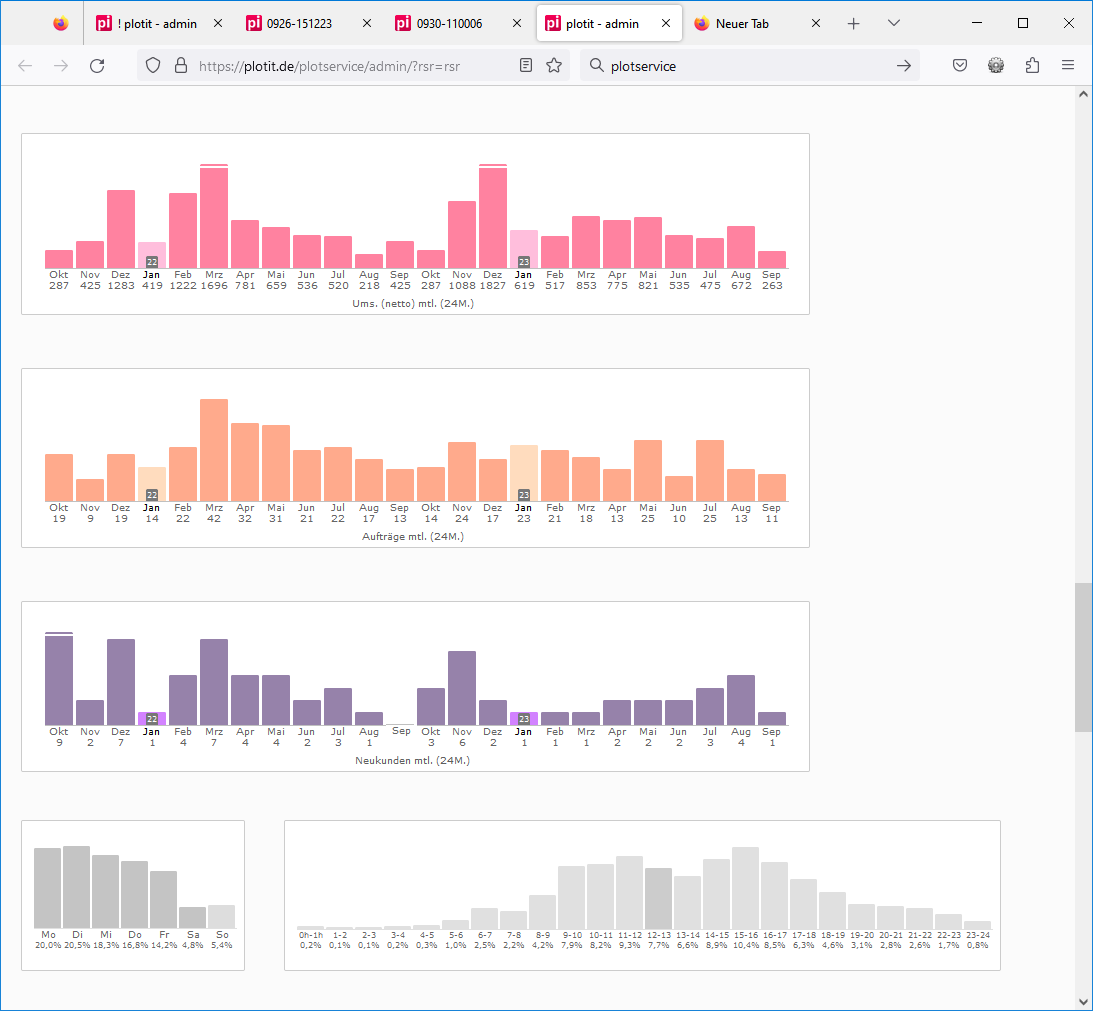Bookmark this page with star icon
Viewport: 1093px width, 1011px height.
[554, 66]
